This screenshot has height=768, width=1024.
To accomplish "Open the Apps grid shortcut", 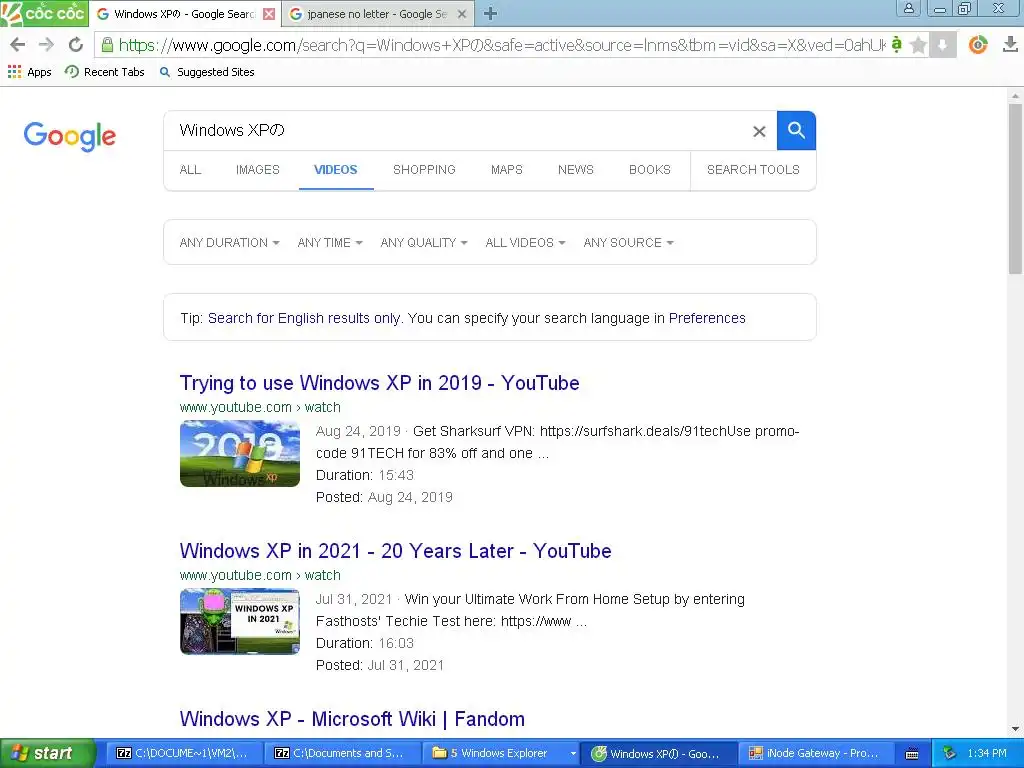I will pos(29,72).
